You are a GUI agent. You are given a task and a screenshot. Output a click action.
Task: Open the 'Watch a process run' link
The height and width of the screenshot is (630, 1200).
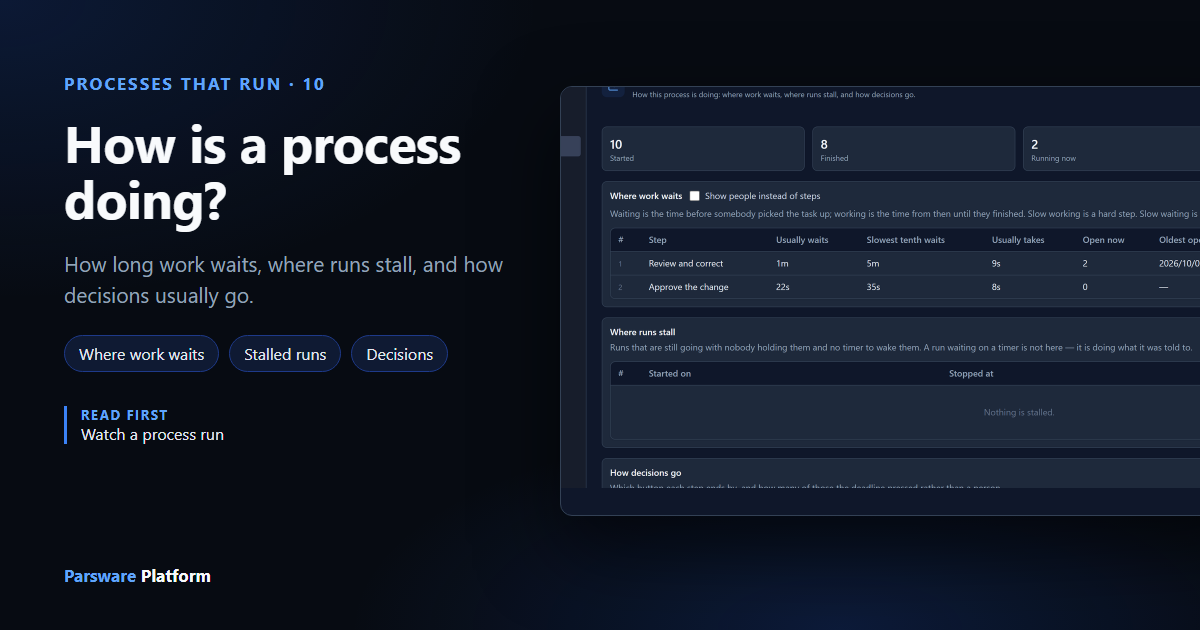pyautogui.click(x=152, y=435)
